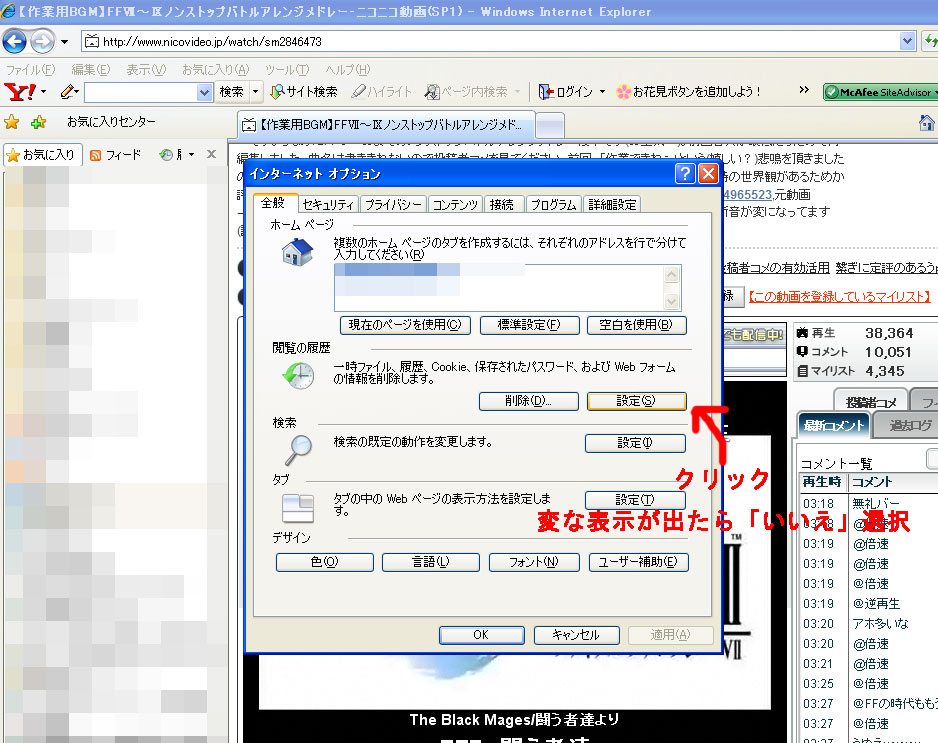Open the dropdown arrow beside ログイン
This screenshot has height=743, width=938.
(x=602, y=92)
